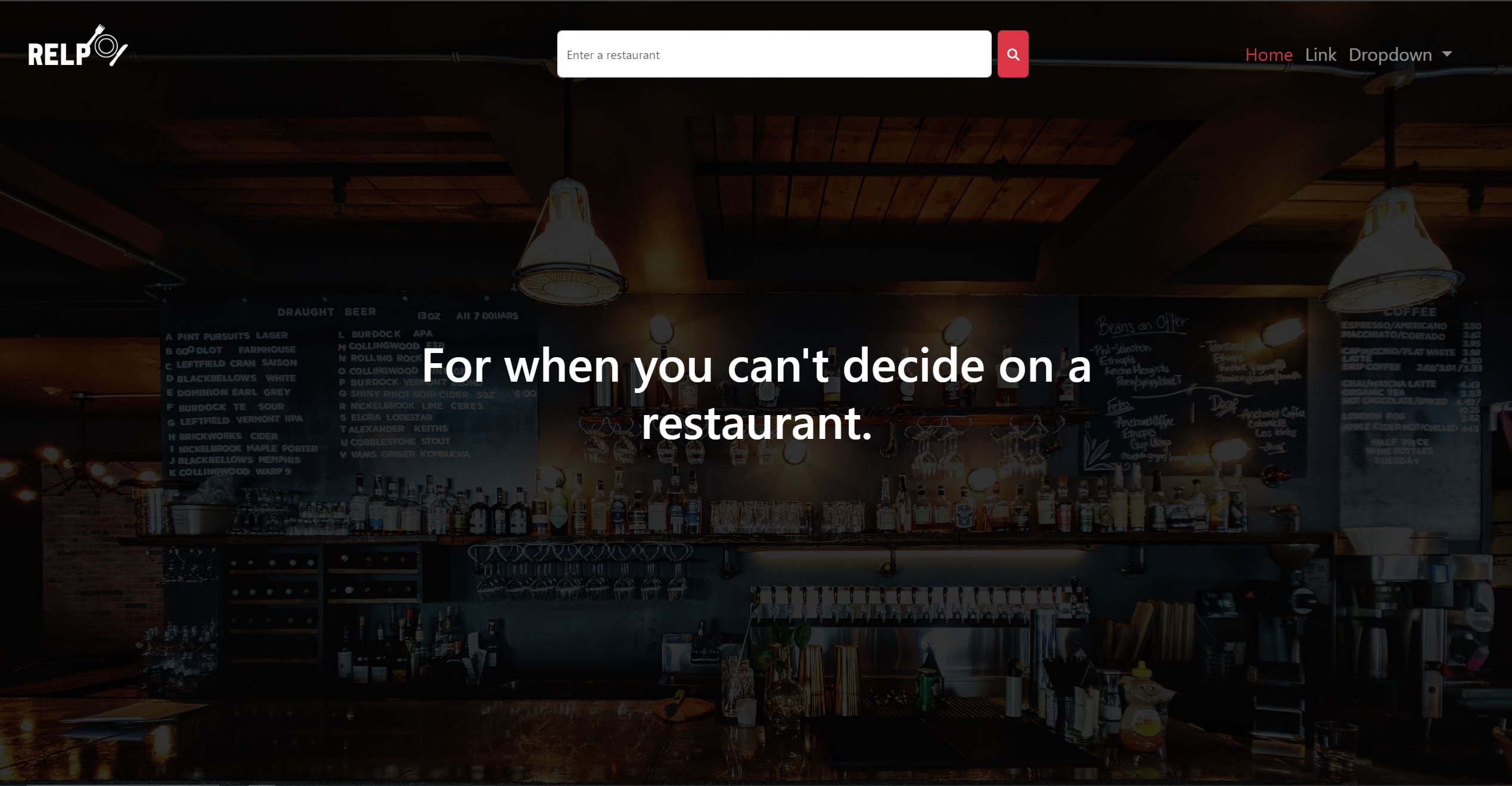The image size is (1512, 786).
Task: Open the "Link" navigation item
Action: tap(1321, 55)
